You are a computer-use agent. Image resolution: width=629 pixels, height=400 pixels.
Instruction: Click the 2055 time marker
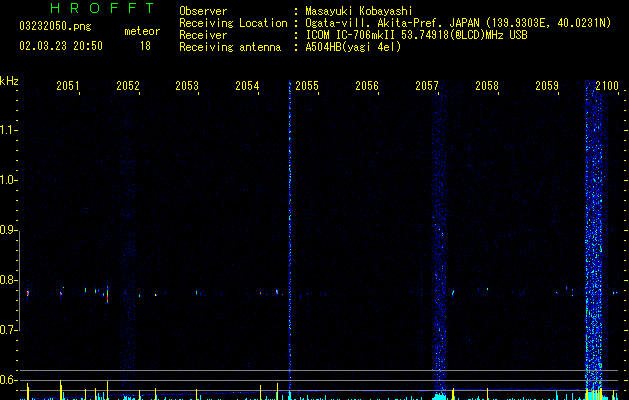click(307, 86)
